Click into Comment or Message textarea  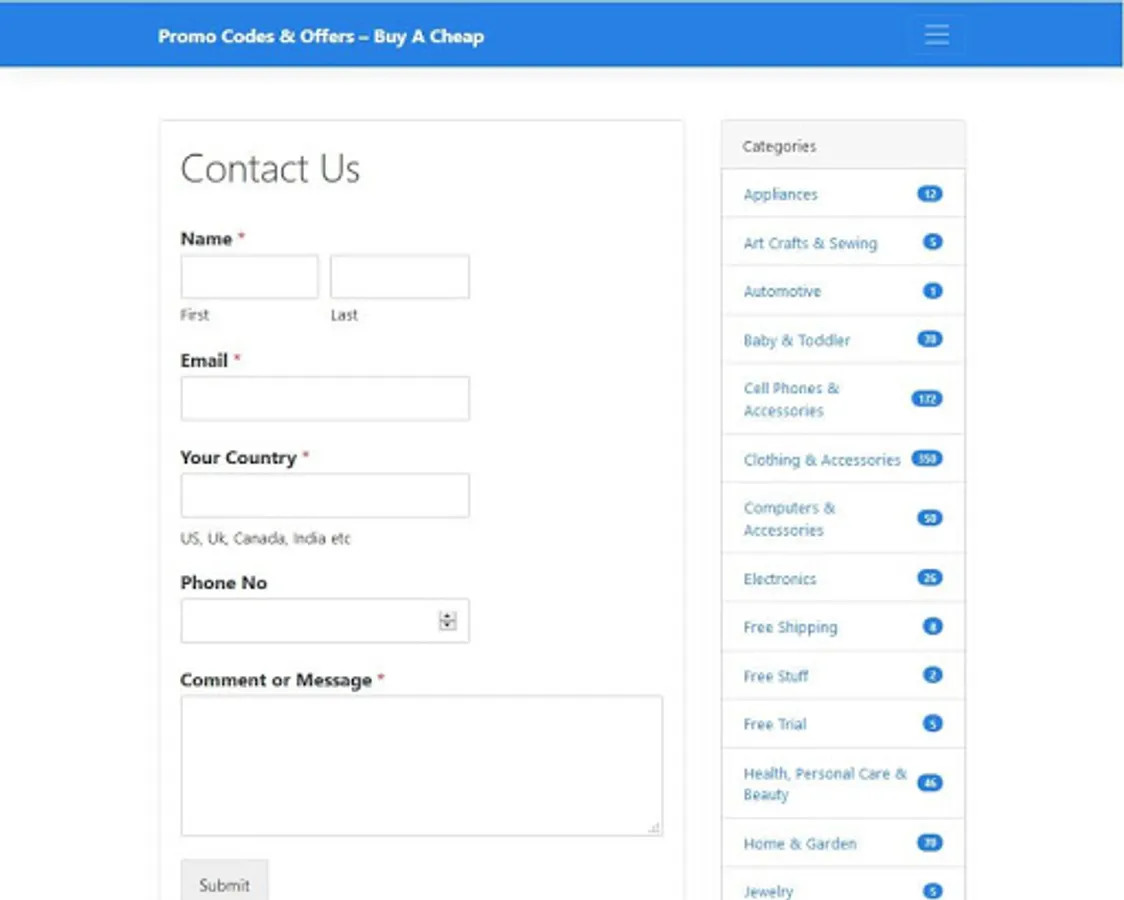click(422, 765)
